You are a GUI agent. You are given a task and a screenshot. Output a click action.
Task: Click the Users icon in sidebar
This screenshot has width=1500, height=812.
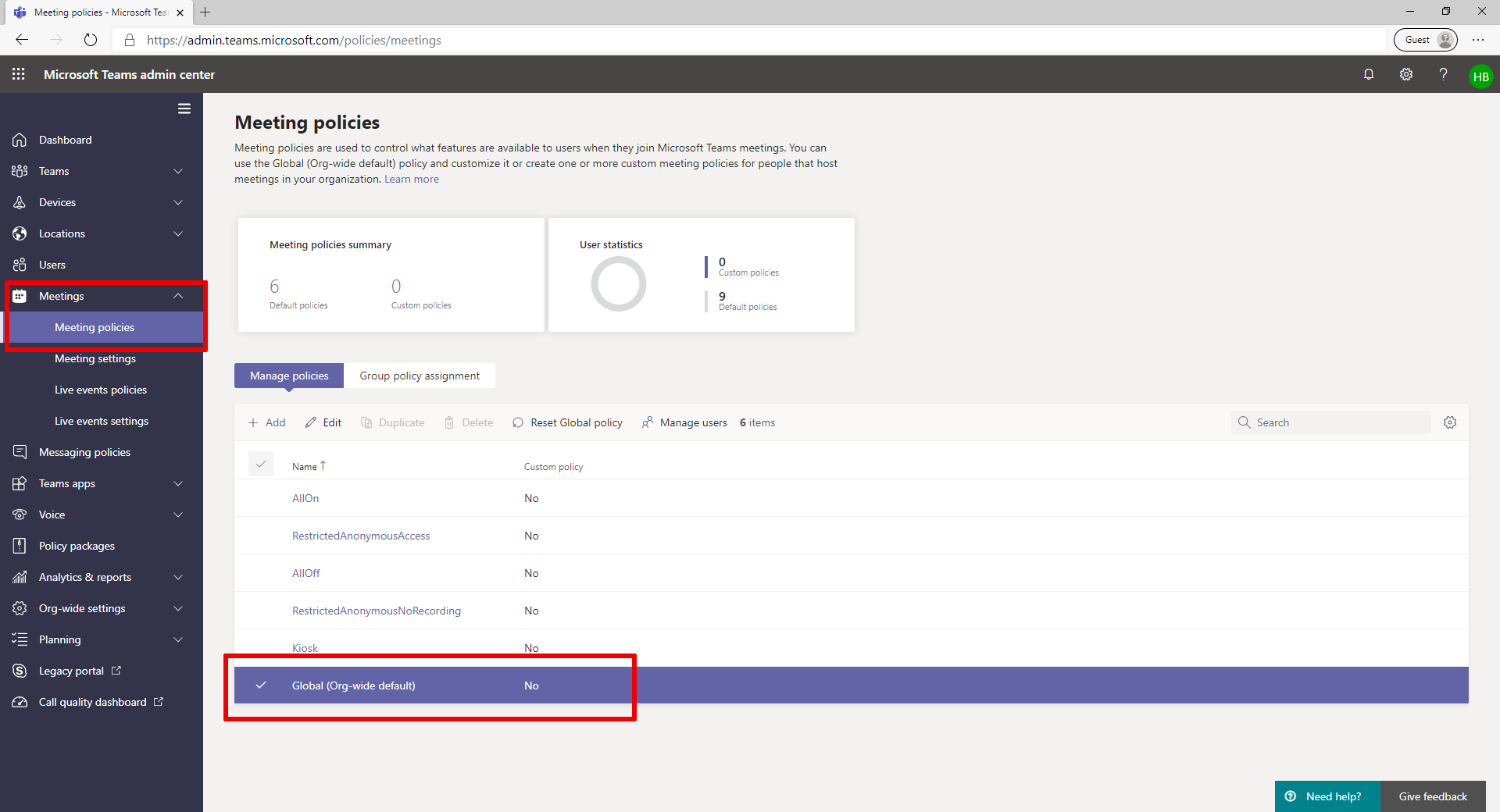pyautogui.click(x=20, y=265)
